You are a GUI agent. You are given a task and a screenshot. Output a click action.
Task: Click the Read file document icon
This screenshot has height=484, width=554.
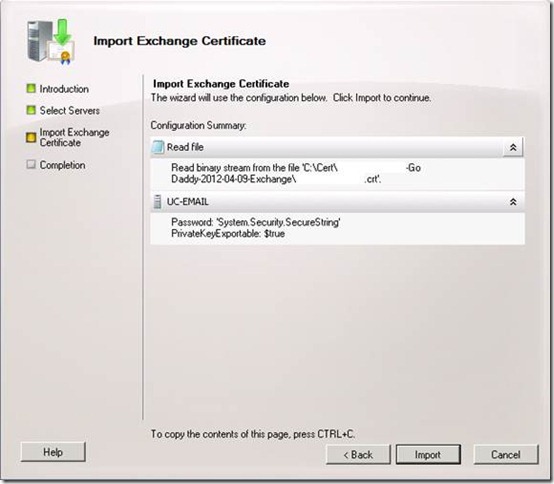click(158, 147)
